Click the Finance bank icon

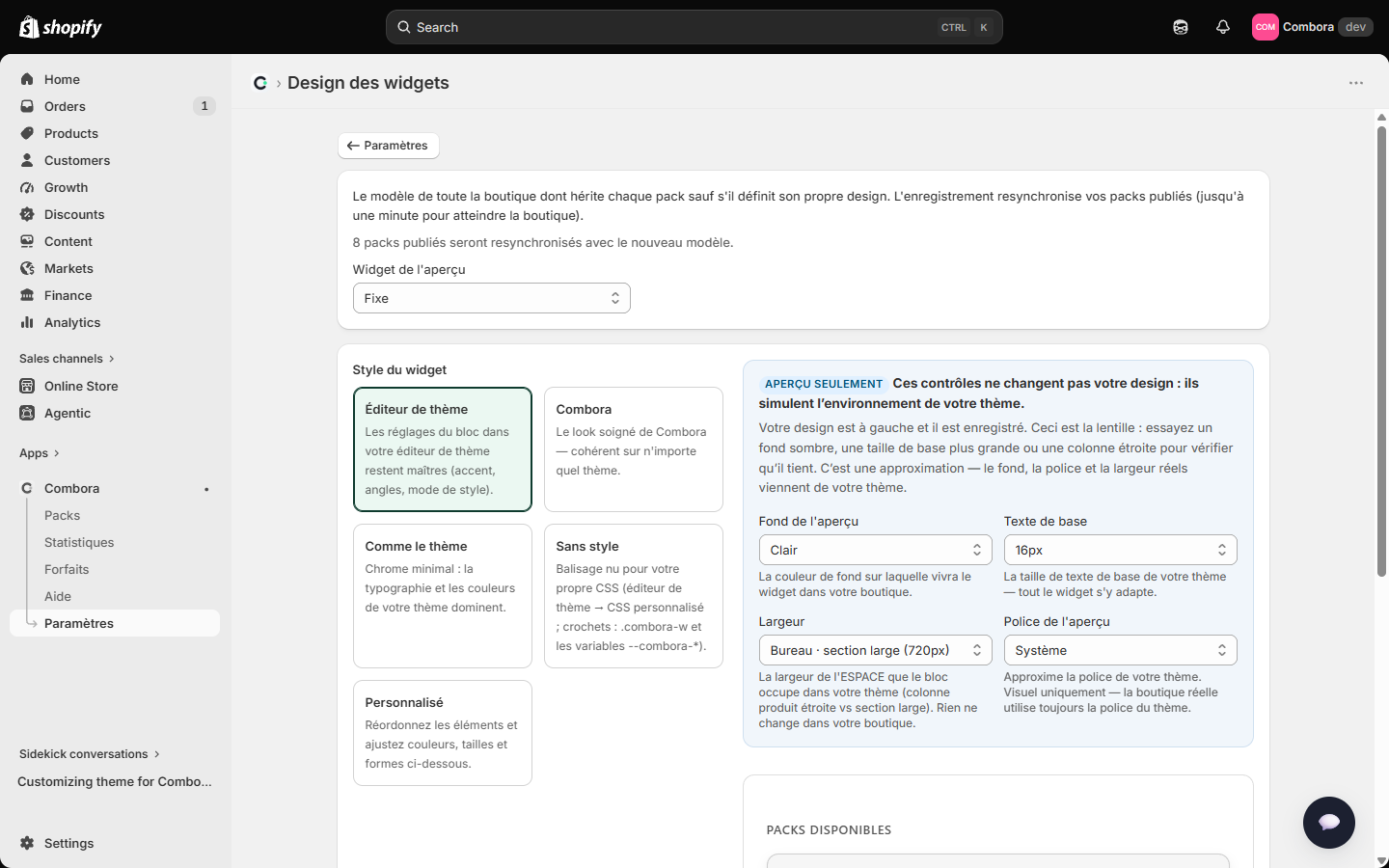tap(27, 295)
